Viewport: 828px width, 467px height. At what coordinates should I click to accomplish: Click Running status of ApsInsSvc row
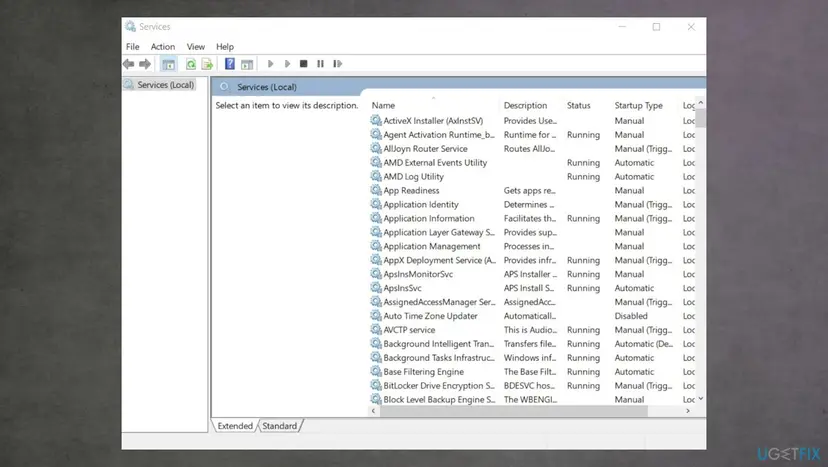[x=584, y=288]
